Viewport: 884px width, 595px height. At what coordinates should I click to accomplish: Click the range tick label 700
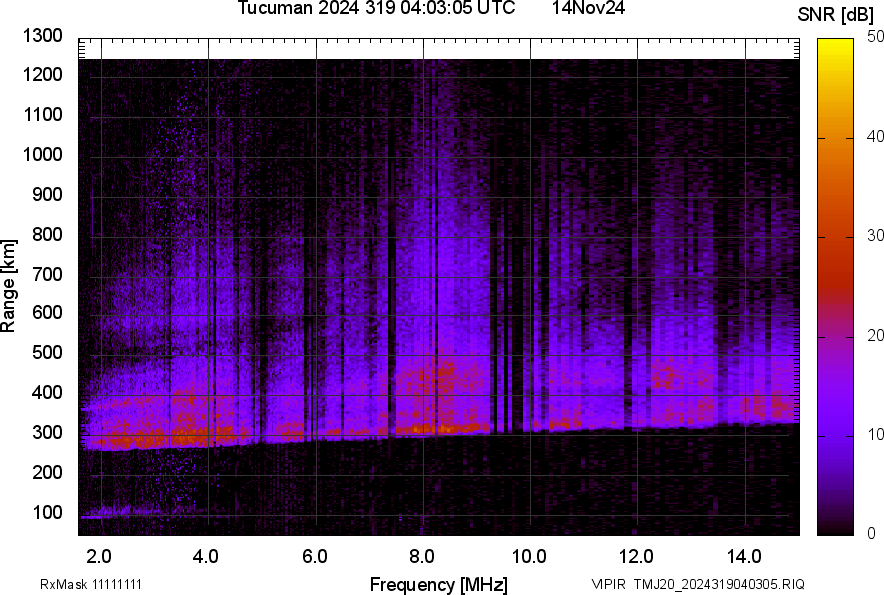(x=47, y=274)
